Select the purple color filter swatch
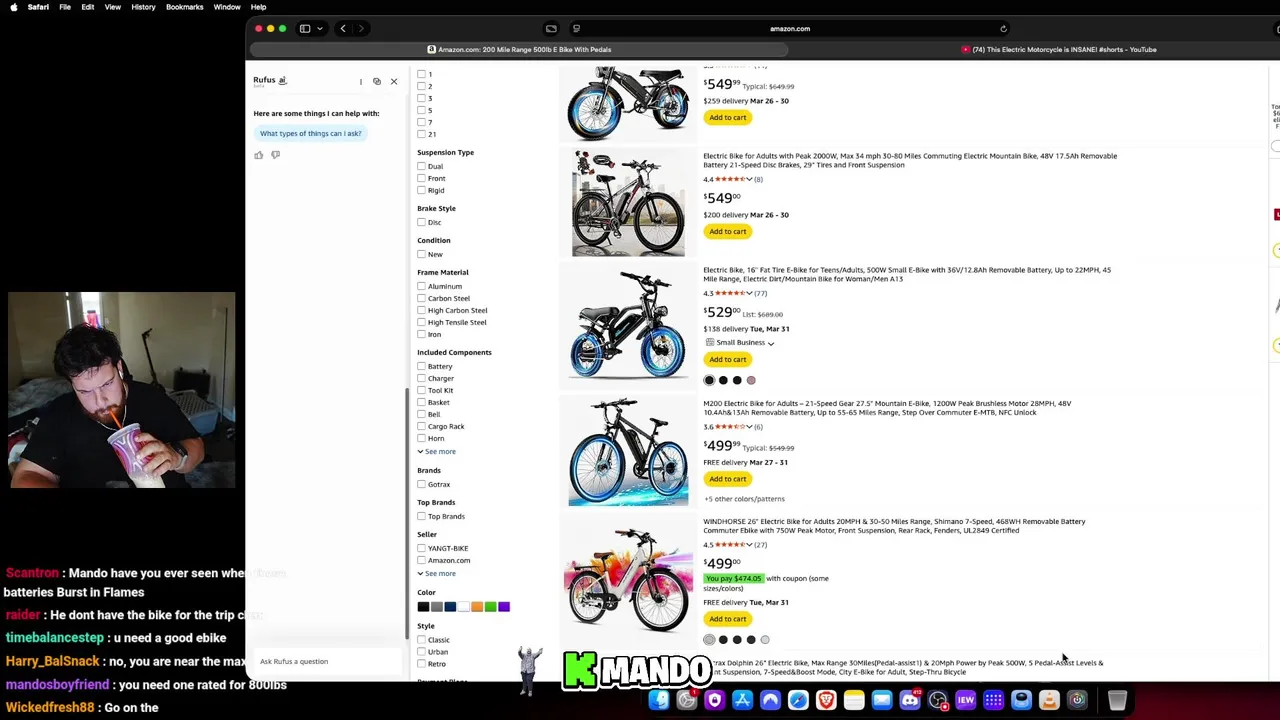Image resolution: width=1280 pixels, height=720 pixels. click(x=504, y=607)
